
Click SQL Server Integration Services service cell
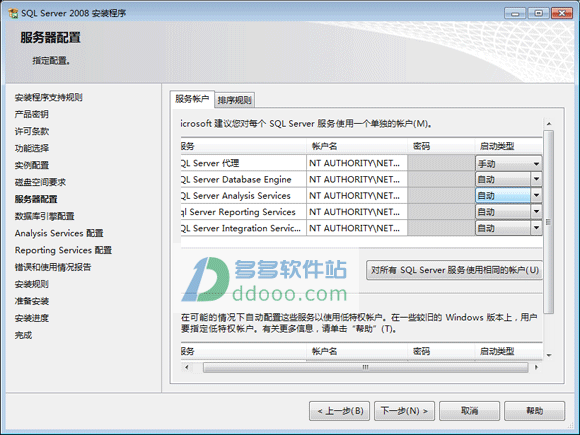pos(243,228)
